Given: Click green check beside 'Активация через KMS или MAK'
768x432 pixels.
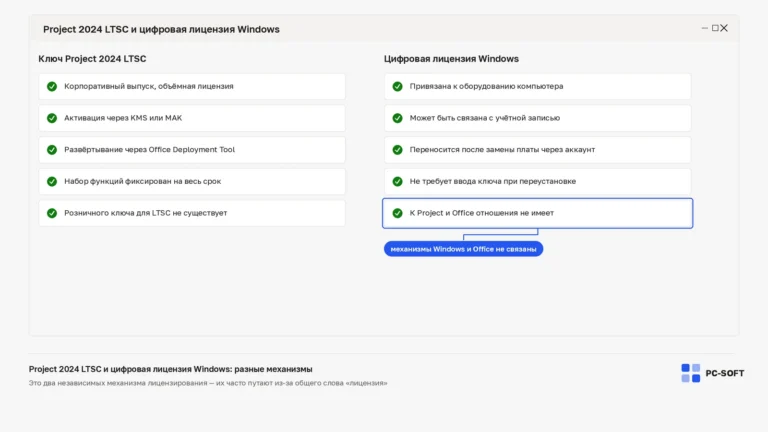Looking at the screenshot, I should click(x=52, y=118).
